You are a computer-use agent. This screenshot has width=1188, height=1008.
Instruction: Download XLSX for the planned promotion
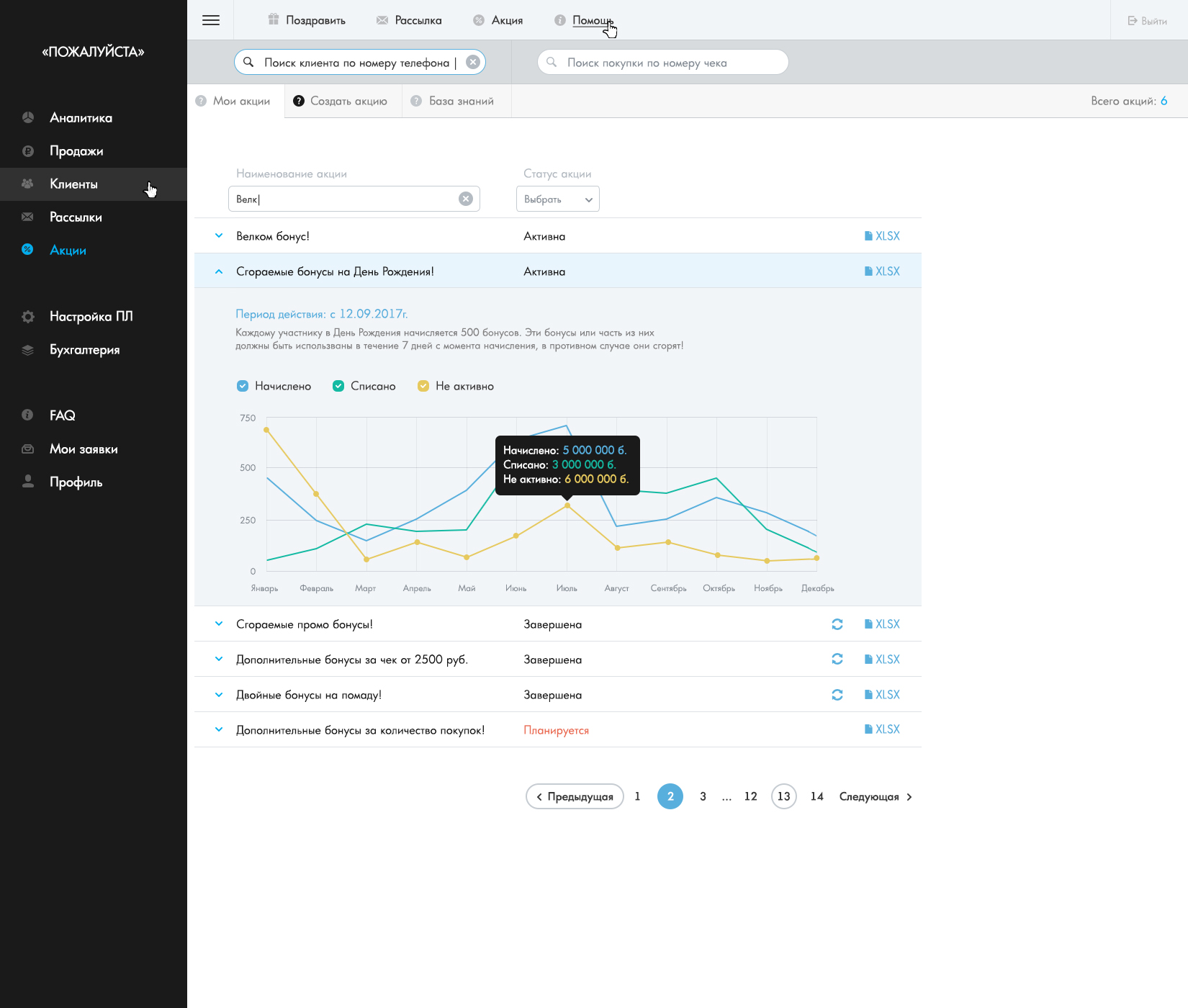pyautogui.click(x=882, y=729)
